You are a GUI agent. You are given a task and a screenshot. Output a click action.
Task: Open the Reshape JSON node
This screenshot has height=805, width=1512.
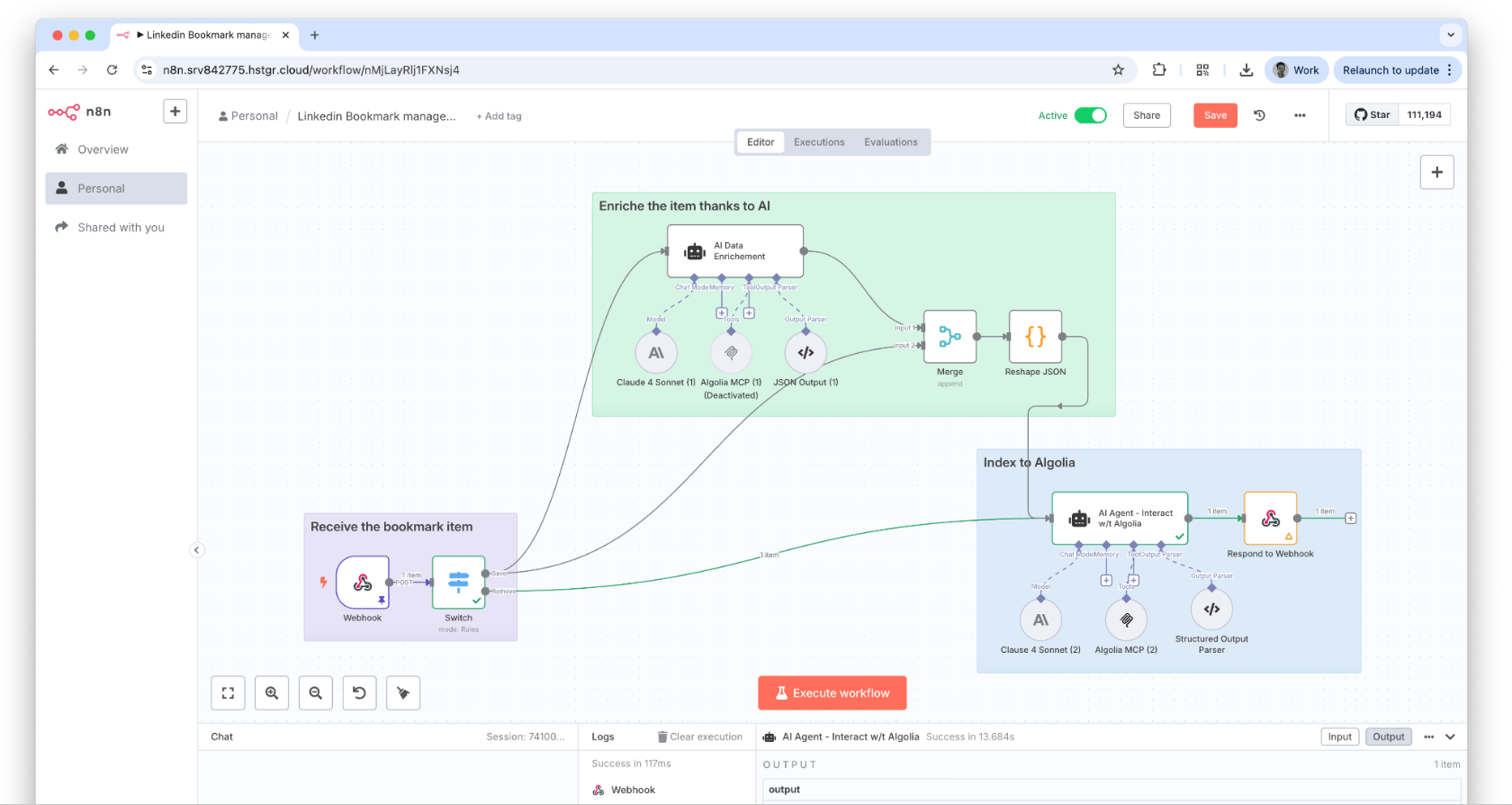(x=1036, y=337)
